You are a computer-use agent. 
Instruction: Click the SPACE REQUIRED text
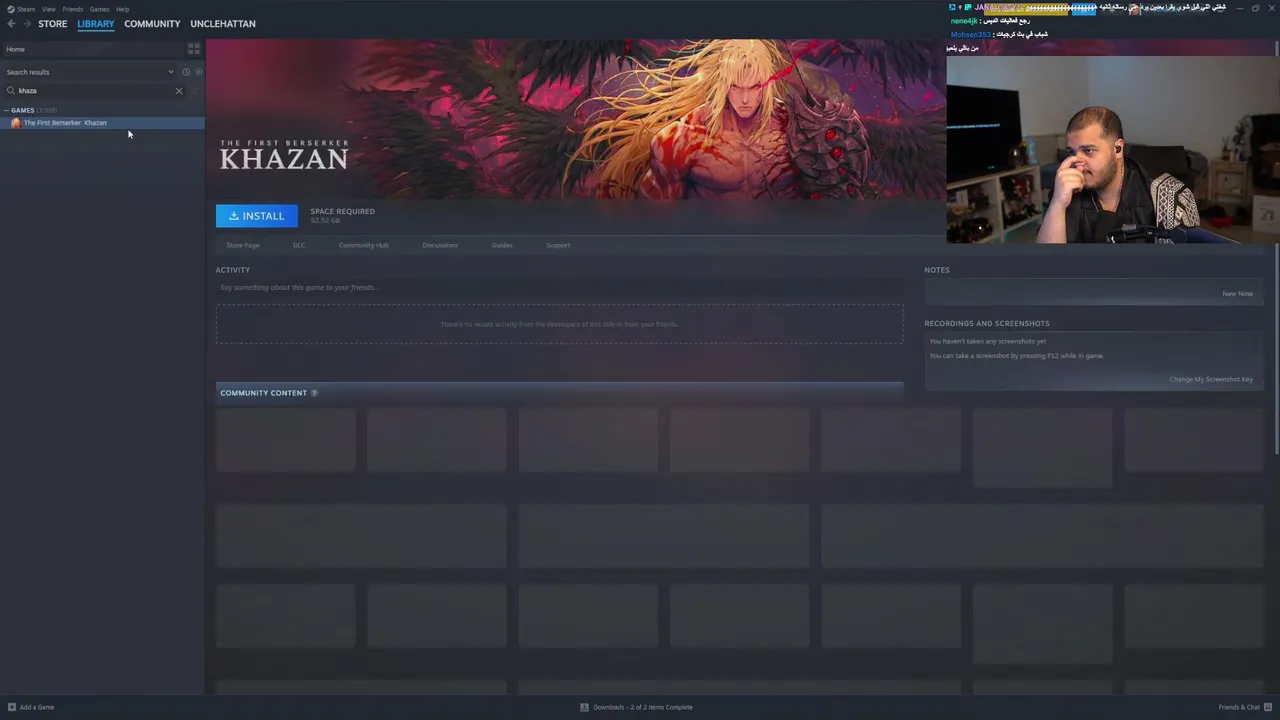[342, 211]
